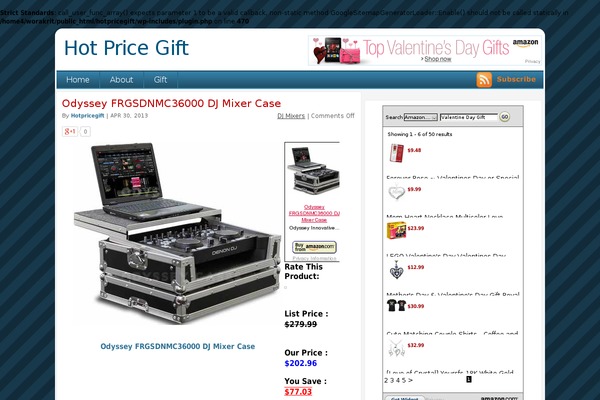Go to results page 2
The width and height of the screenshot is (600, 400).
(x=386, y=380)
